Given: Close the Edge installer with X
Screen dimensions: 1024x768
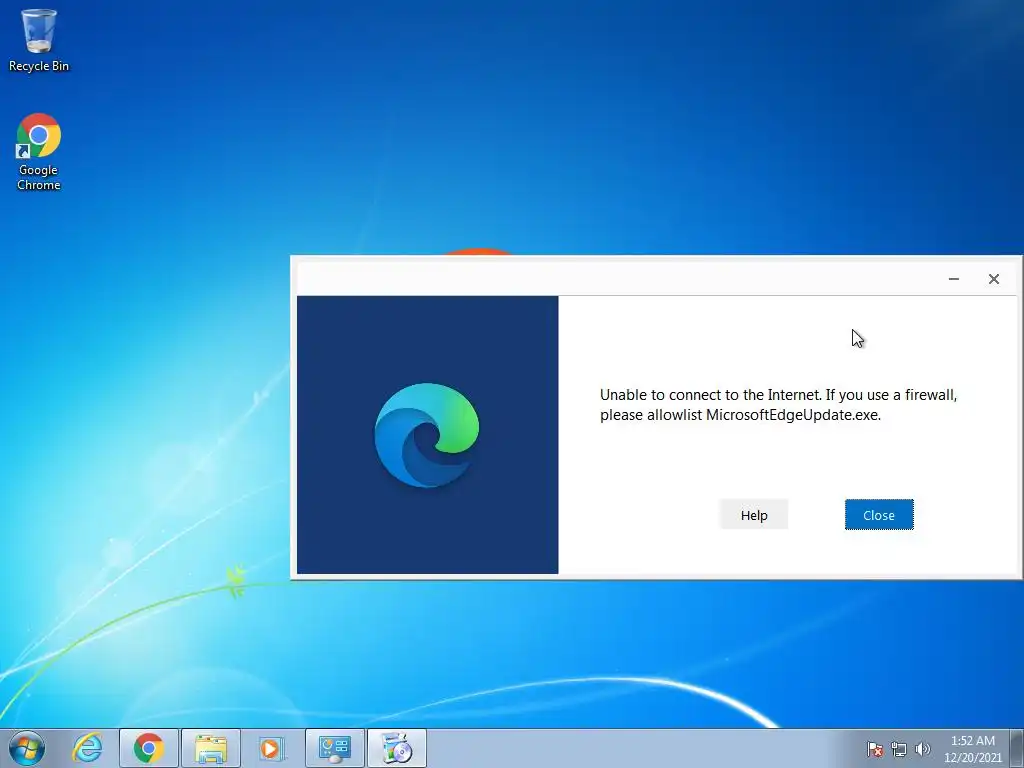Looking at the screenshot, I should [x=993, y=279].
